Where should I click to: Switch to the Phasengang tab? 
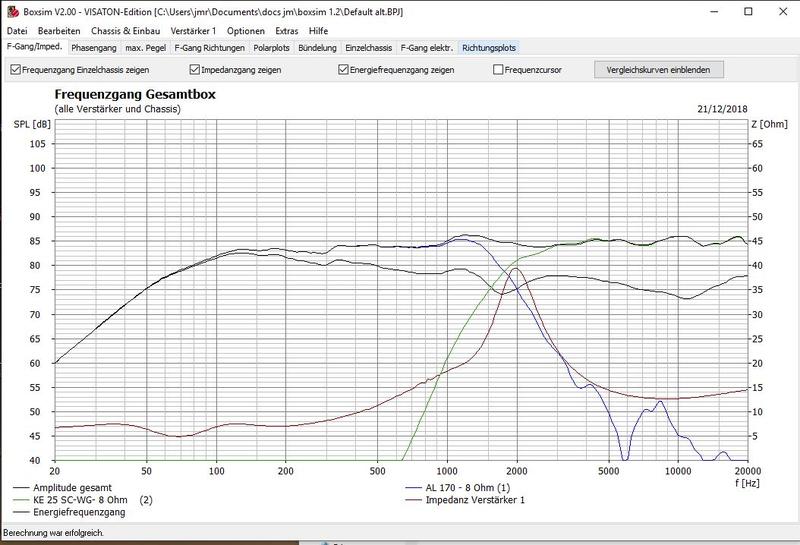[x=93, y=47]
